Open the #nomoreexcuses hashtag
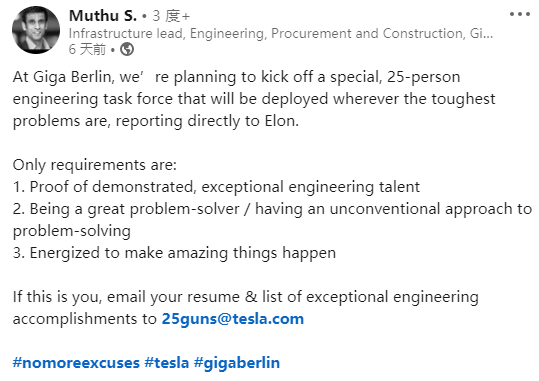Viewport: 539px width, 381px height. tap(76, 363)
